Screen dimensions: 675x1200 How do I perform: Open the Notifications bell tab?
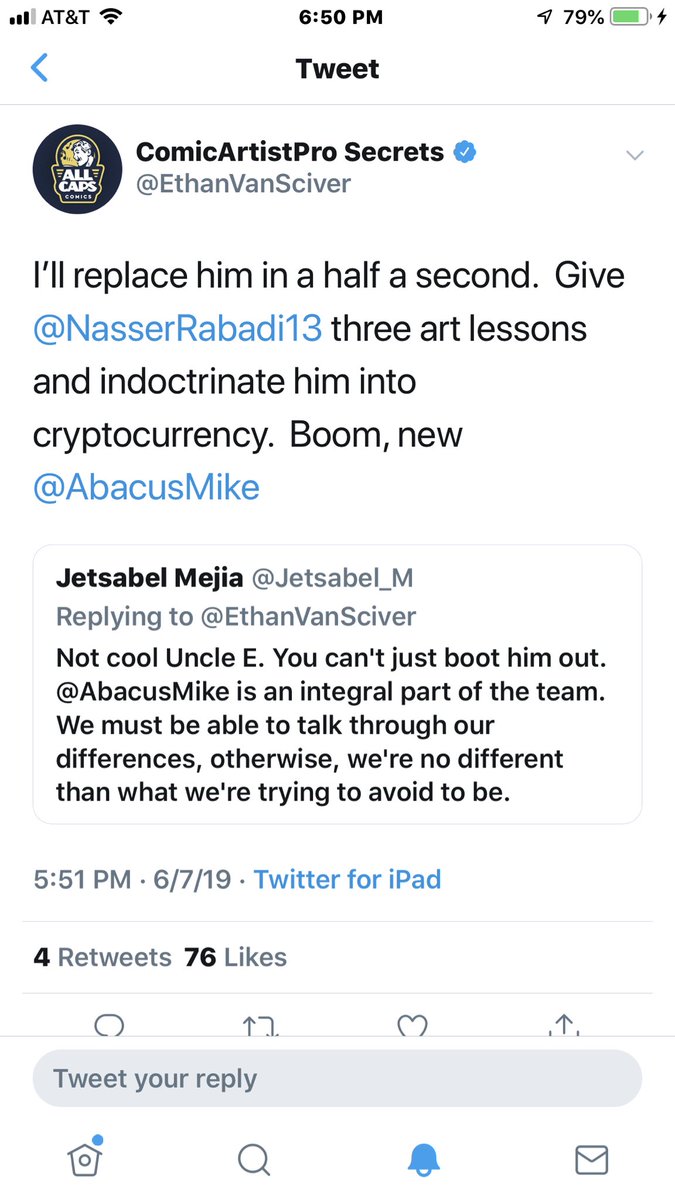(424, 1159)
